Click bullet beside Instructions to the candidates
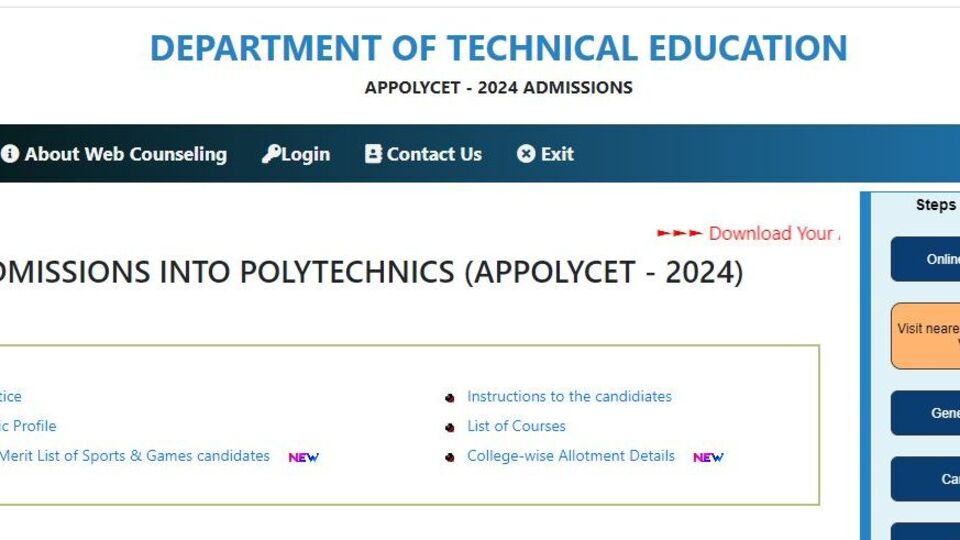The width and height of the screenshot is (960, 540). click(449, 398)
